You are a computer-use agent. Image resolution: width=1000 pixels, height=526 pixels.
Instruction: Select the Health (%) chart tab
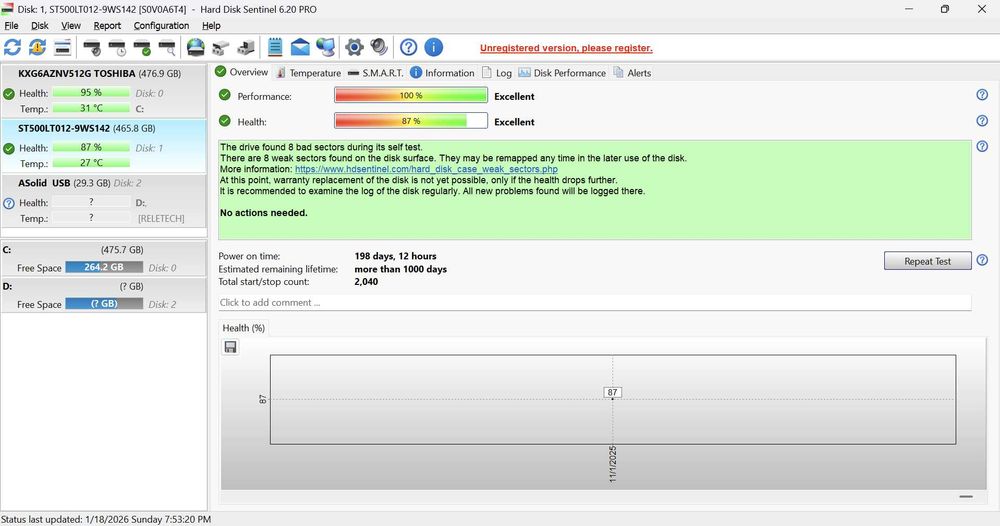click(x=244, y=328)
